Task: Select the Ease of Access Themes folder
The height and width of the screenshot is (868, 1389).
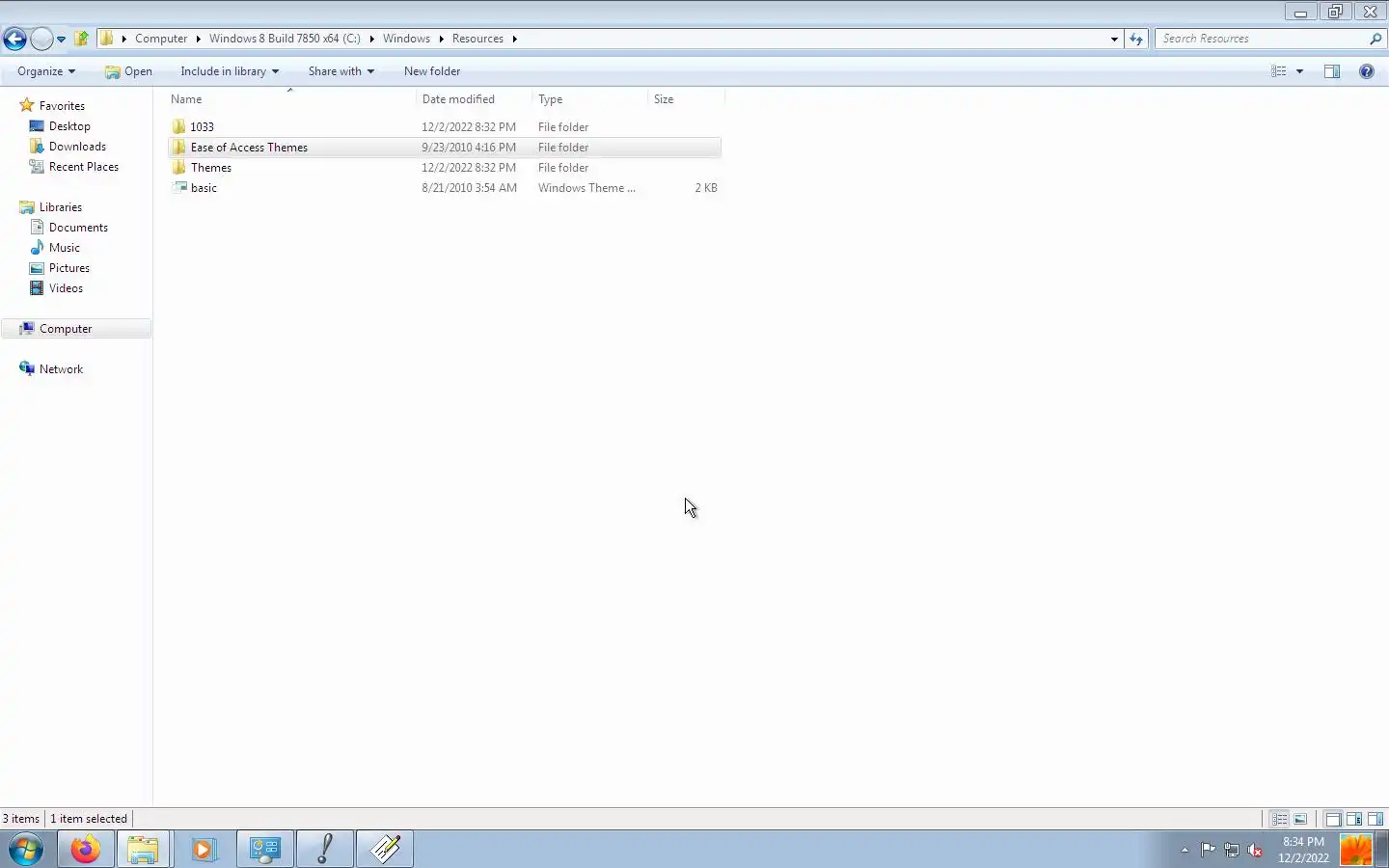Action: click(x=444, y=148)
